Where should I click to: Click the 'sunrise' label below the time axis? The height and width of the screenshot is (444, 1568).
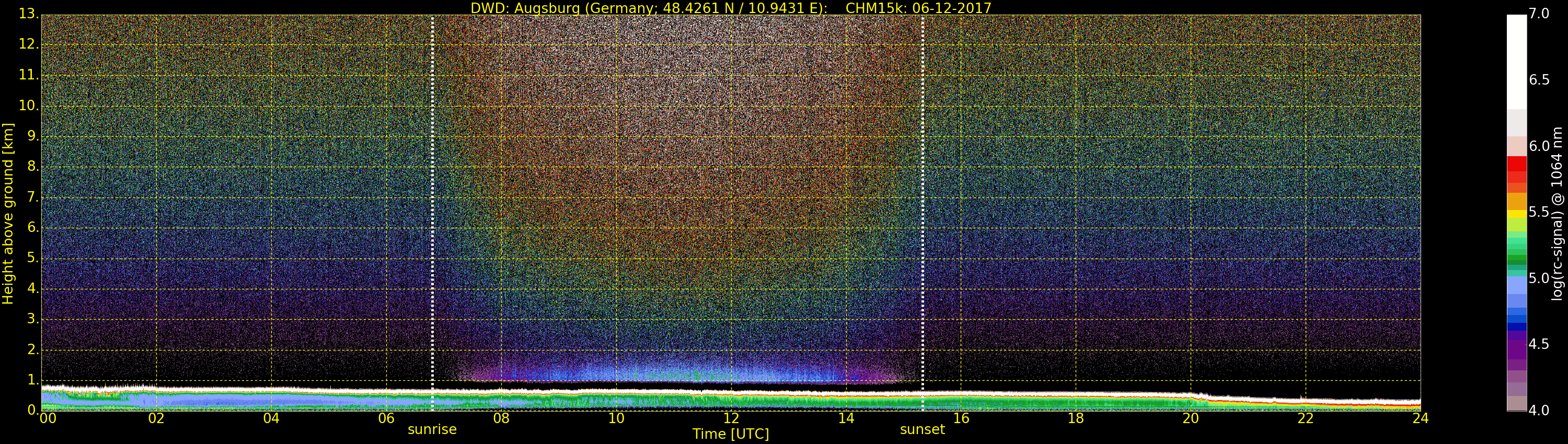click(432, 429)
